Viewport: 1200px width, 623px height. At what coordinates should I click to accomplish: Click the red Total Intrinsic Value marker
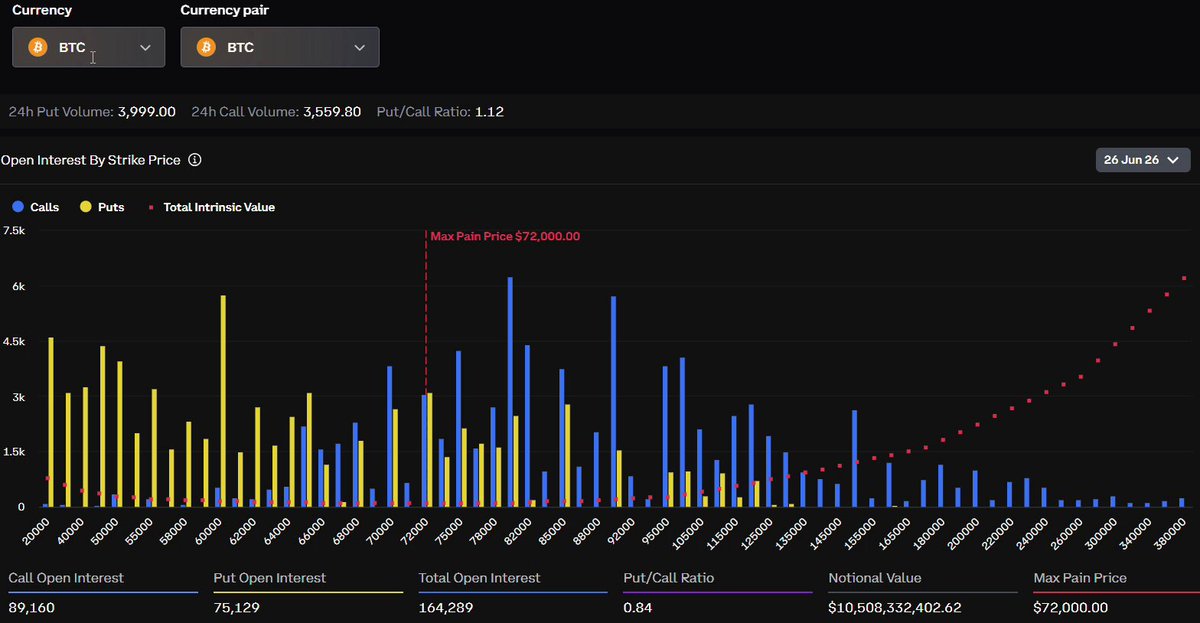click(151, 207)
